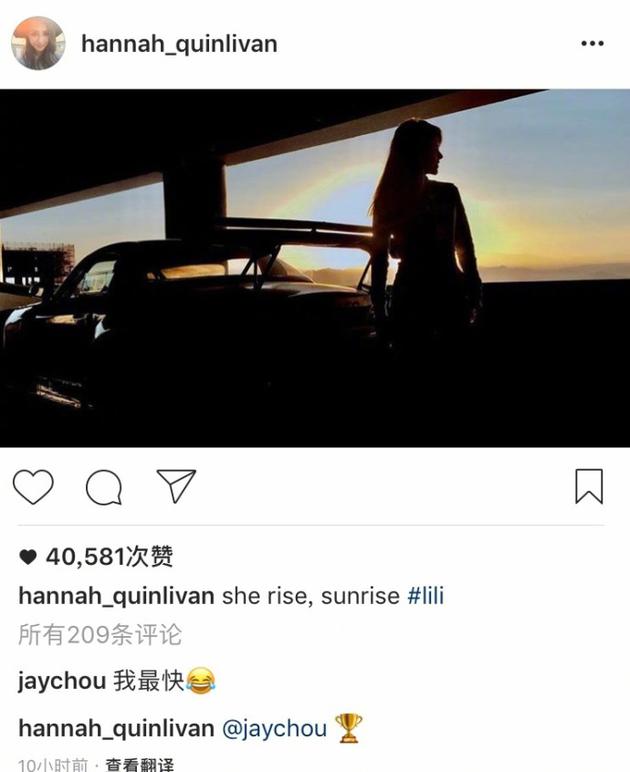Save post using bookmark icon
This screenshot has width=630, height=772.
pyautogui.click(x=589, y=486)
